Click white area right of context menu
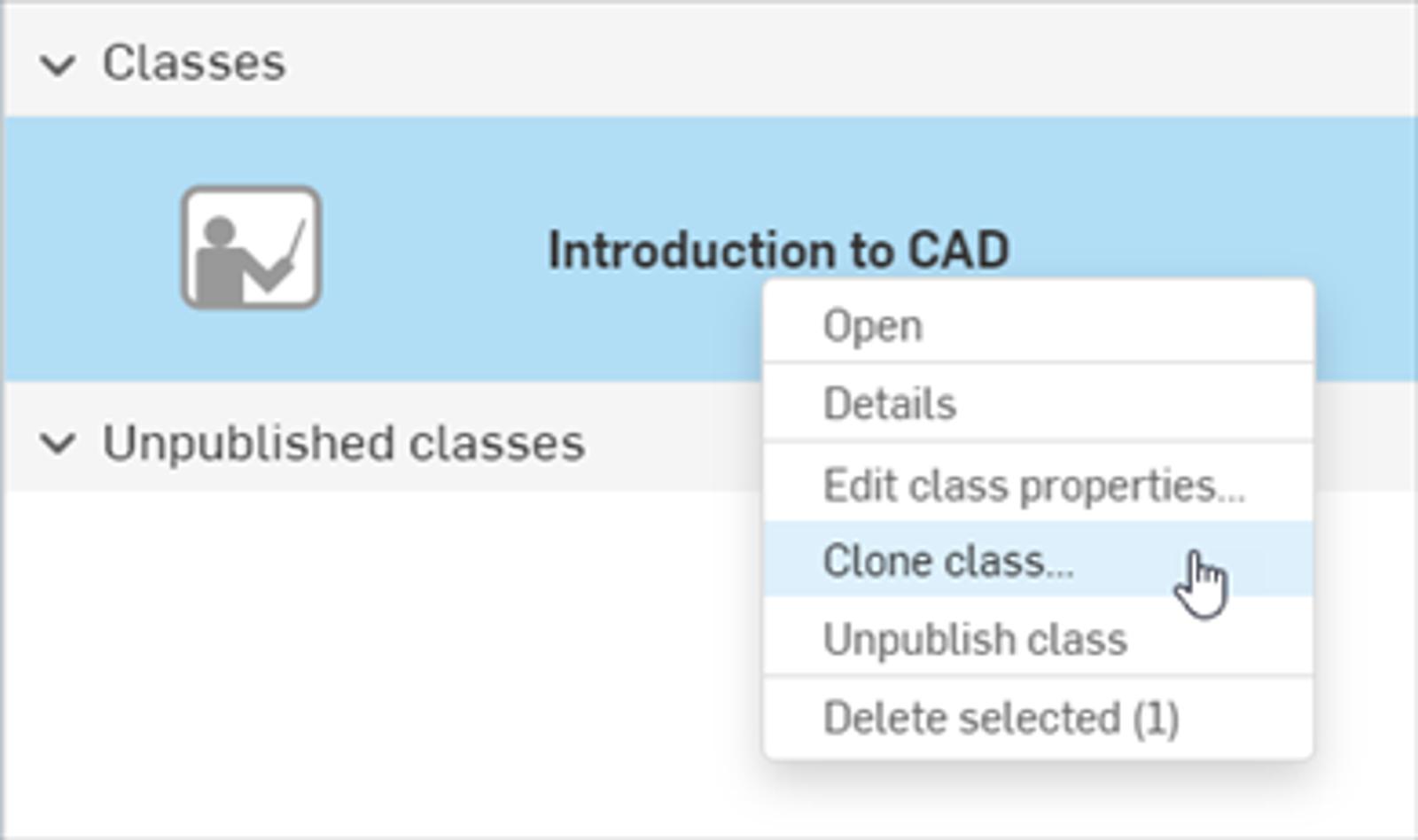 pos(1365,620)
